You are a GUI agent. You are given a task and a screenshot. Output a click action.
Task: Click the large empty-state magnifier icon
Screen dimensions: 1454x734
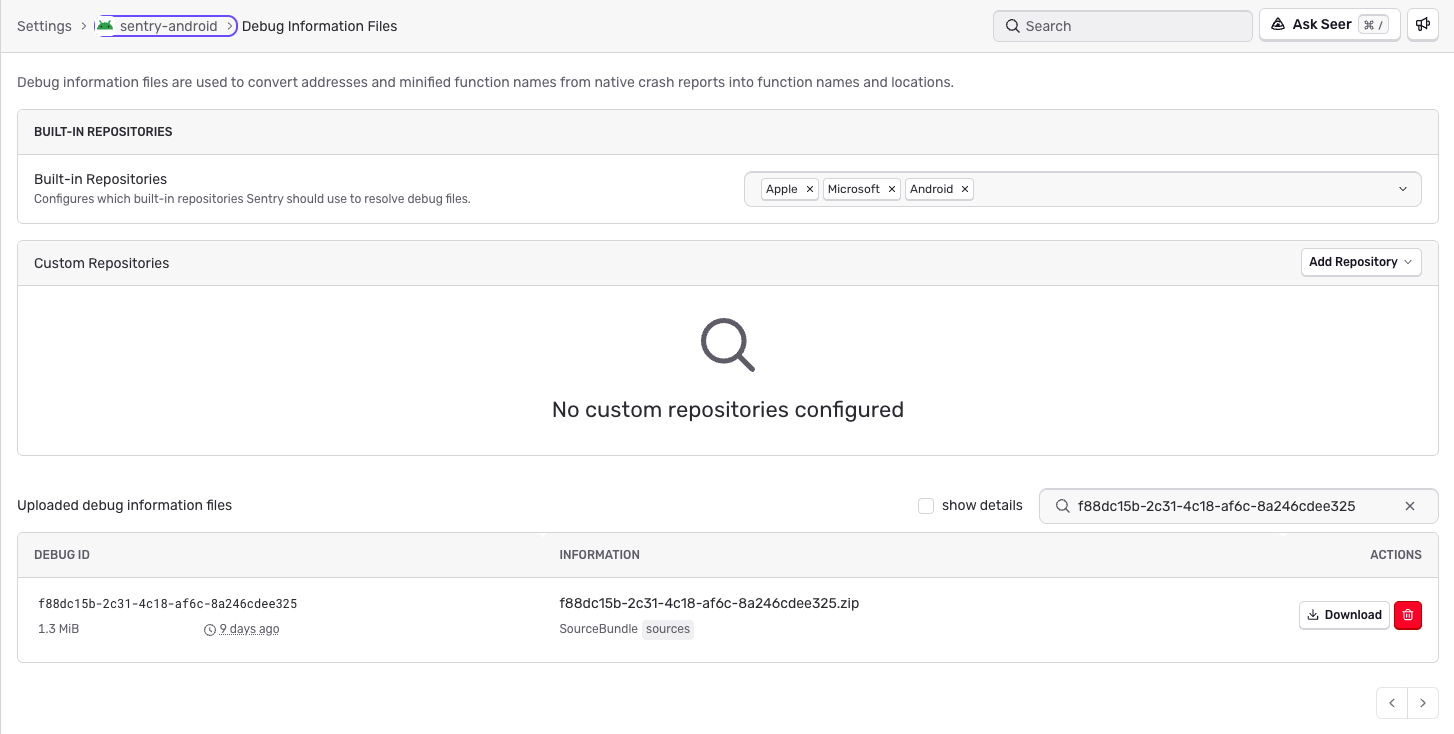pos(727,345)
